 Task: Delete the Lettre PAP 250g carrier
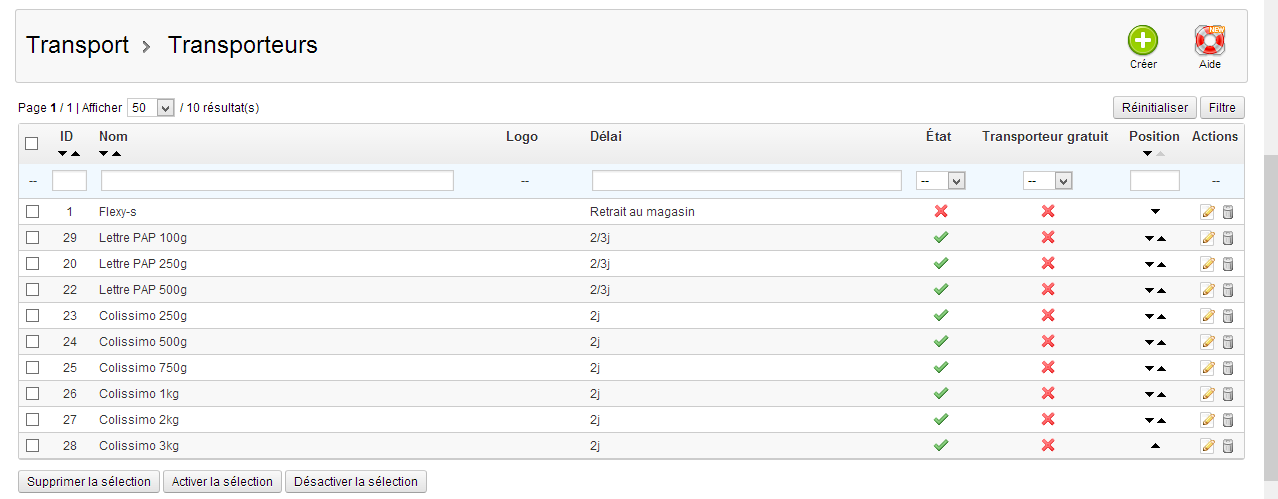pyautogui.click(x=1228, y=264)
